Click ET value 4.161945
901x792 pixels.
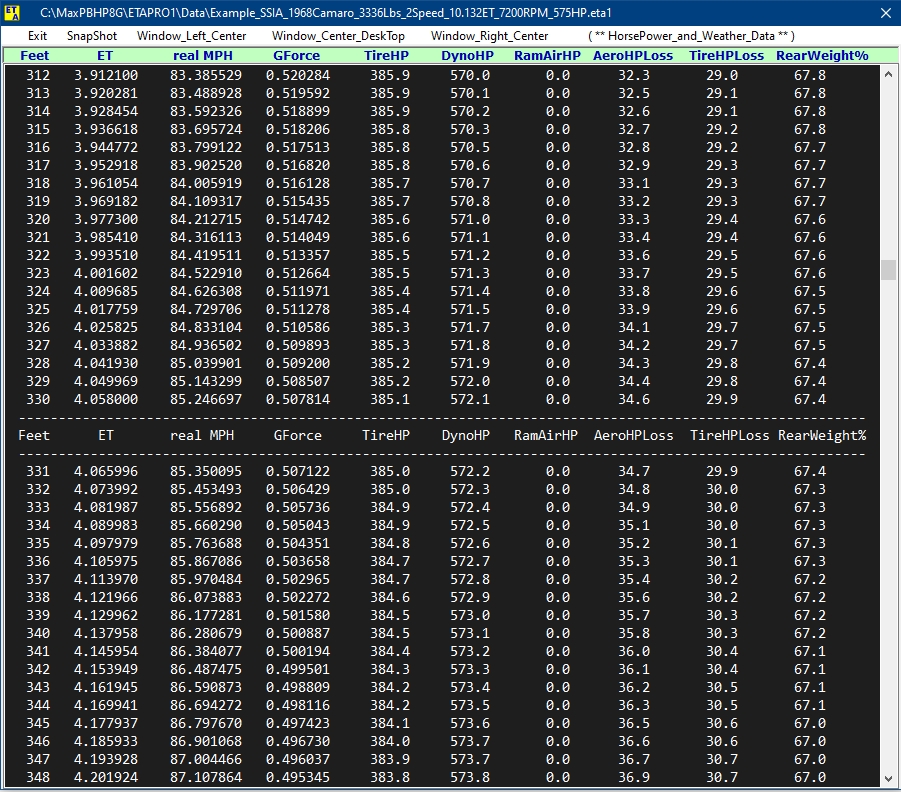(x=106, y=687)
